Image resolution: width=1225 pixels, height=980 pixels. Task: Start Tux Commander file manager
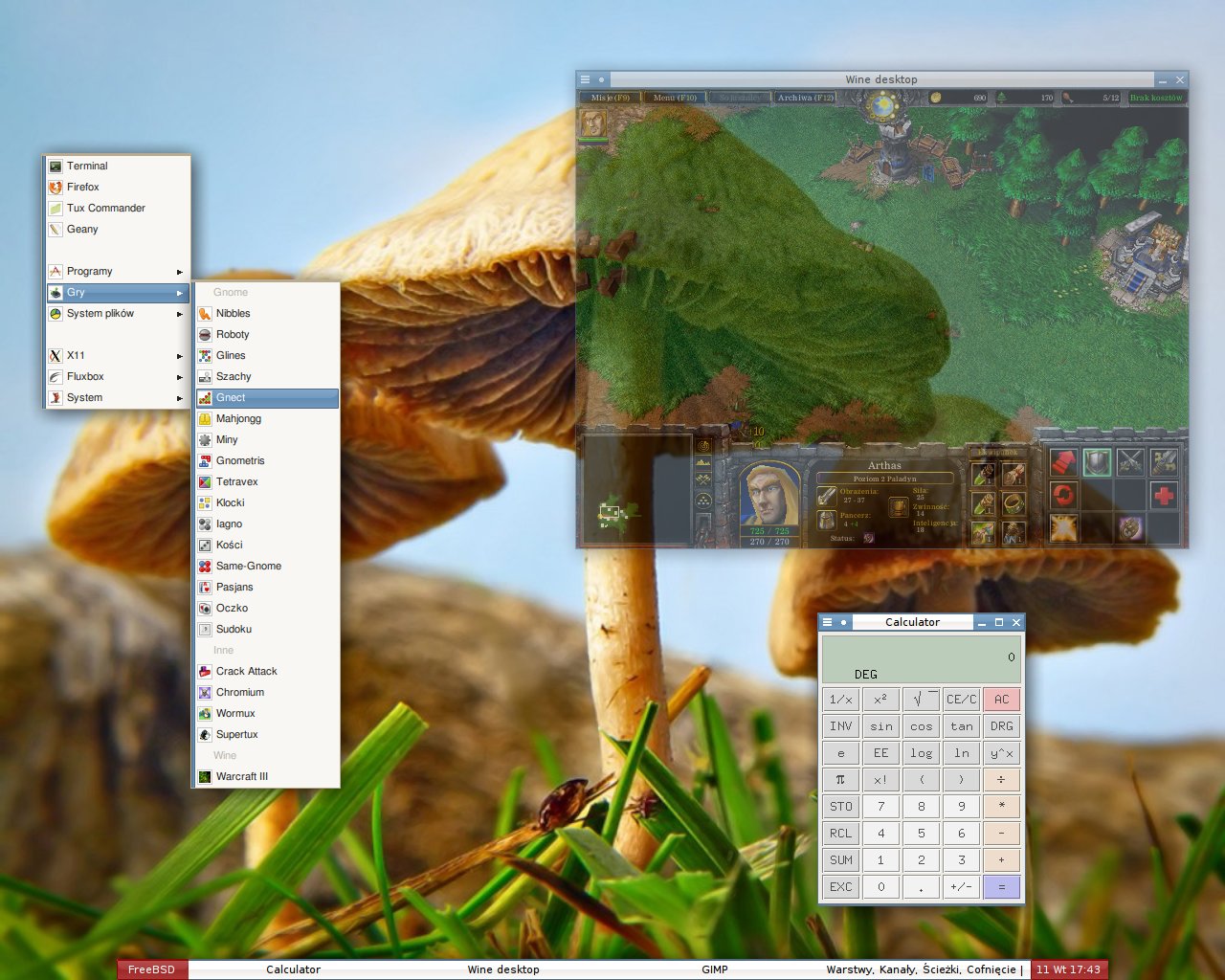[117, 208]
